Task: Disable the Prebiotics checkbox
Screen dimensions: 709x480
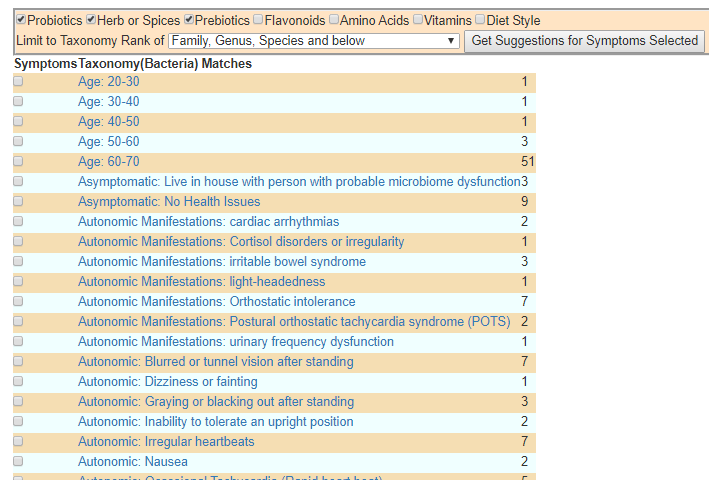Action: (x=189, y=20)
